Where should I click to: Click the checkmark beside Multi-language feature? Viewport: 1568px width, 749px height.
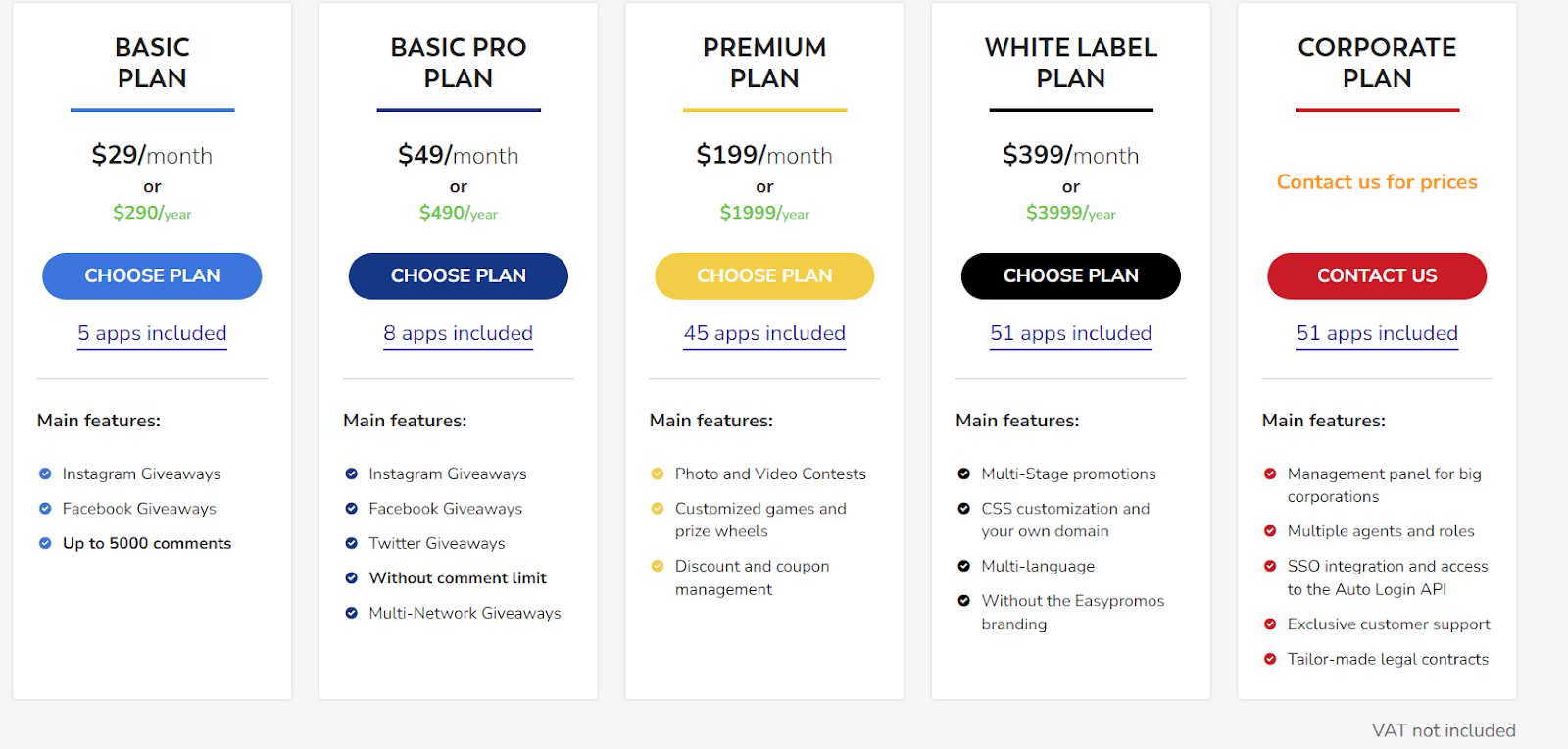(x=963, y=566)
